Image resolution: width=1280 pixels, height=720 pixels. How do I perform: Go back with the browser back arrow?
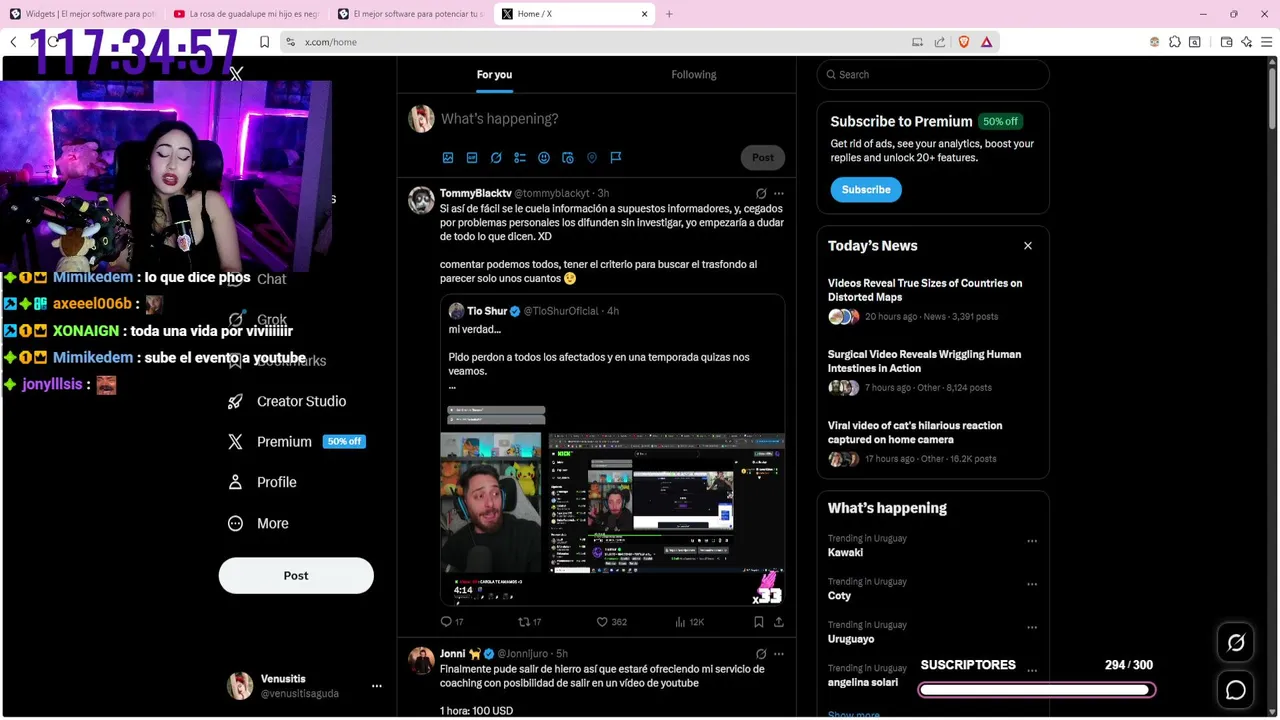13,42
